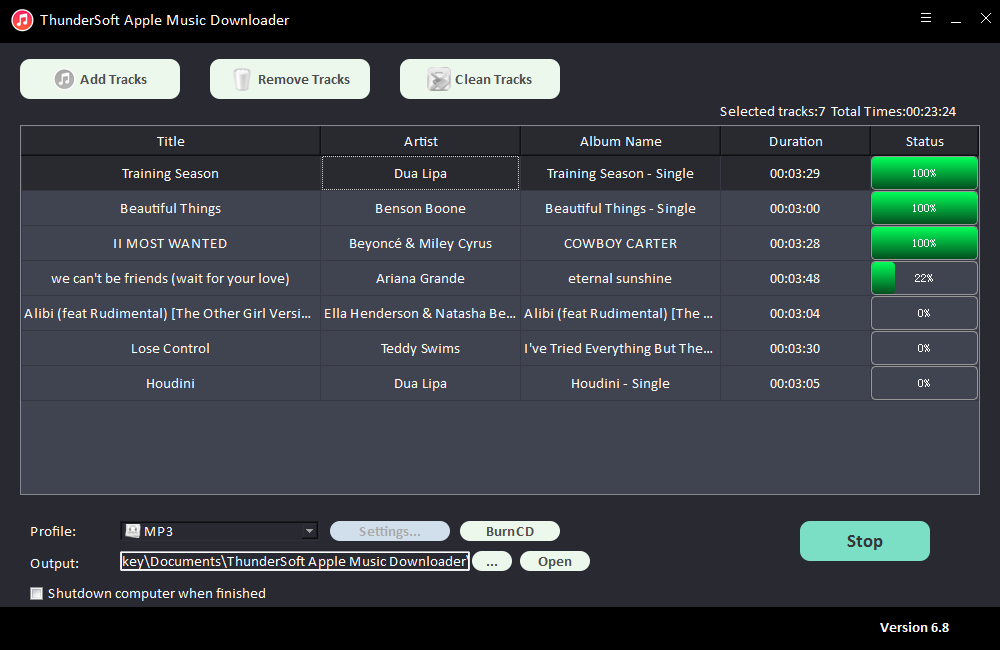
Task: Sort tracks by Artist column header
Action: 420,141
